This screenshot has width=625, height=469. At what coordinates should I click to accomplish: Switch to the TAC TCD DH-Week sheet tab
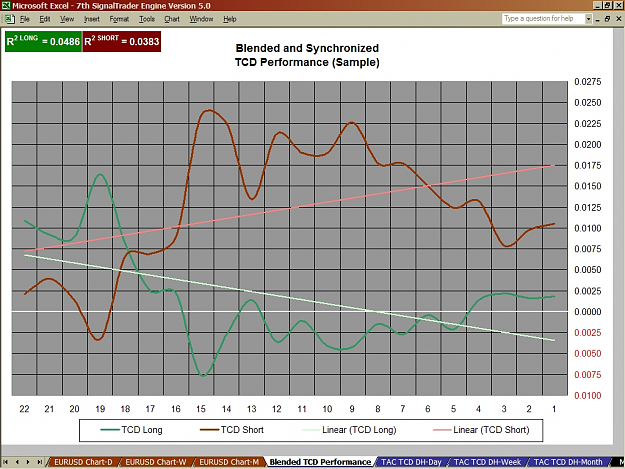pos(487,462)
